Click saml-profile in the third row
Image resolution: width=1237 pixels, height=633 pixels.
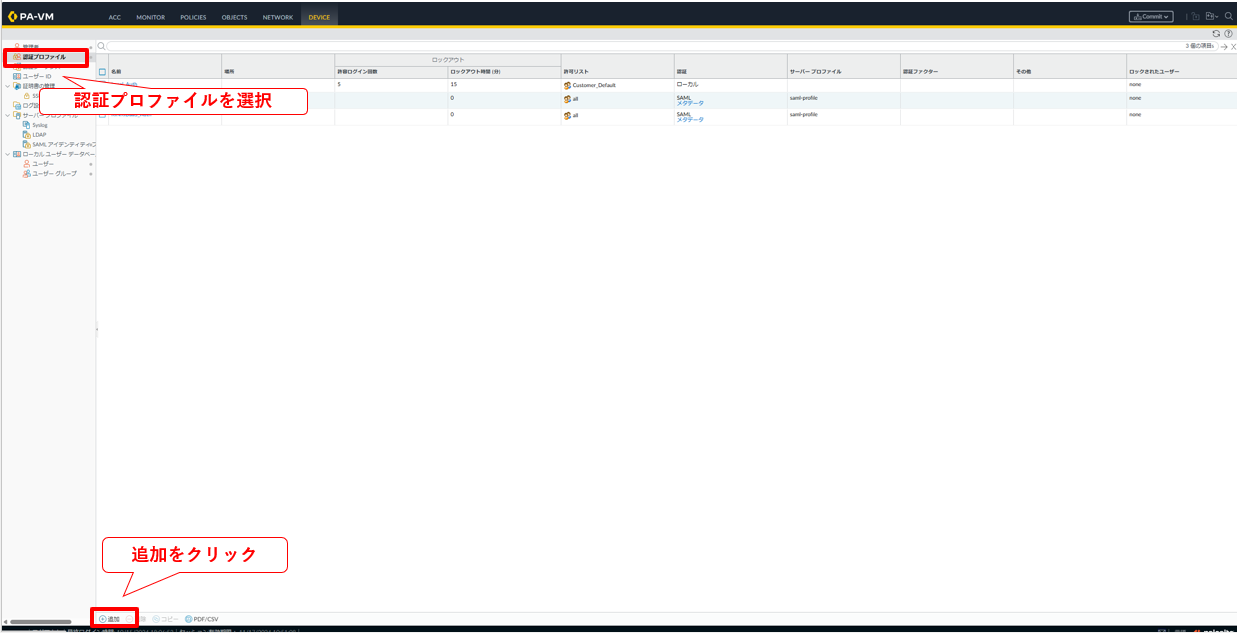click(x=803, y=114)
